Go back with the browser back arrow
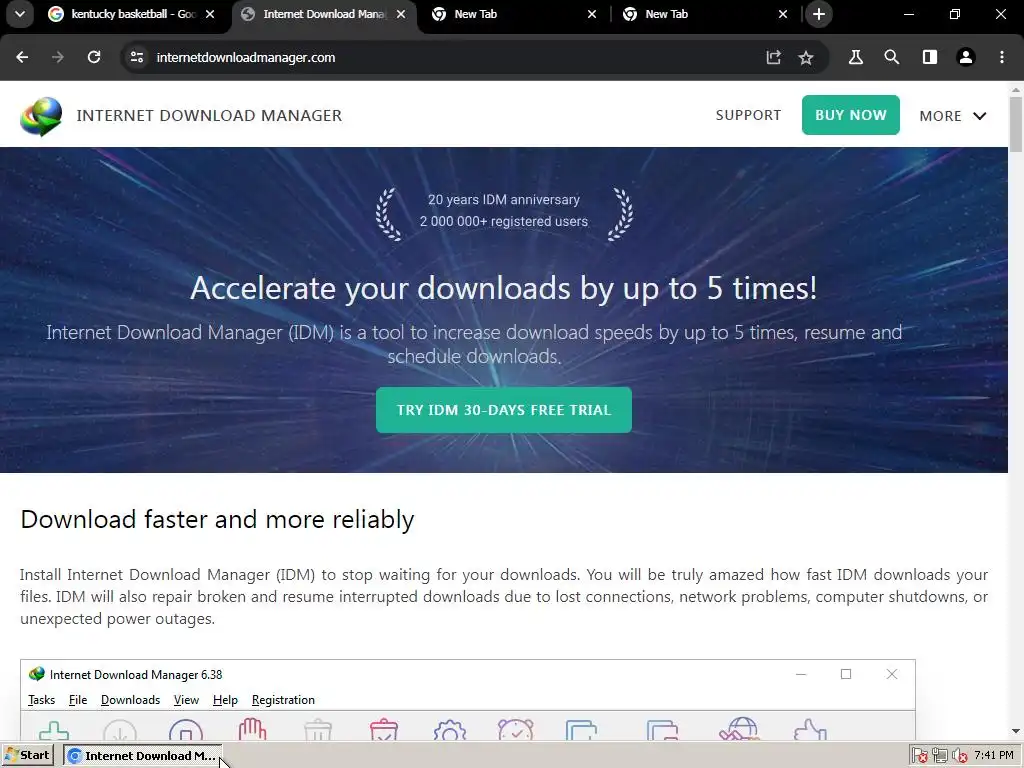This screenshot has width=1024, height=768. coord(22,57)
